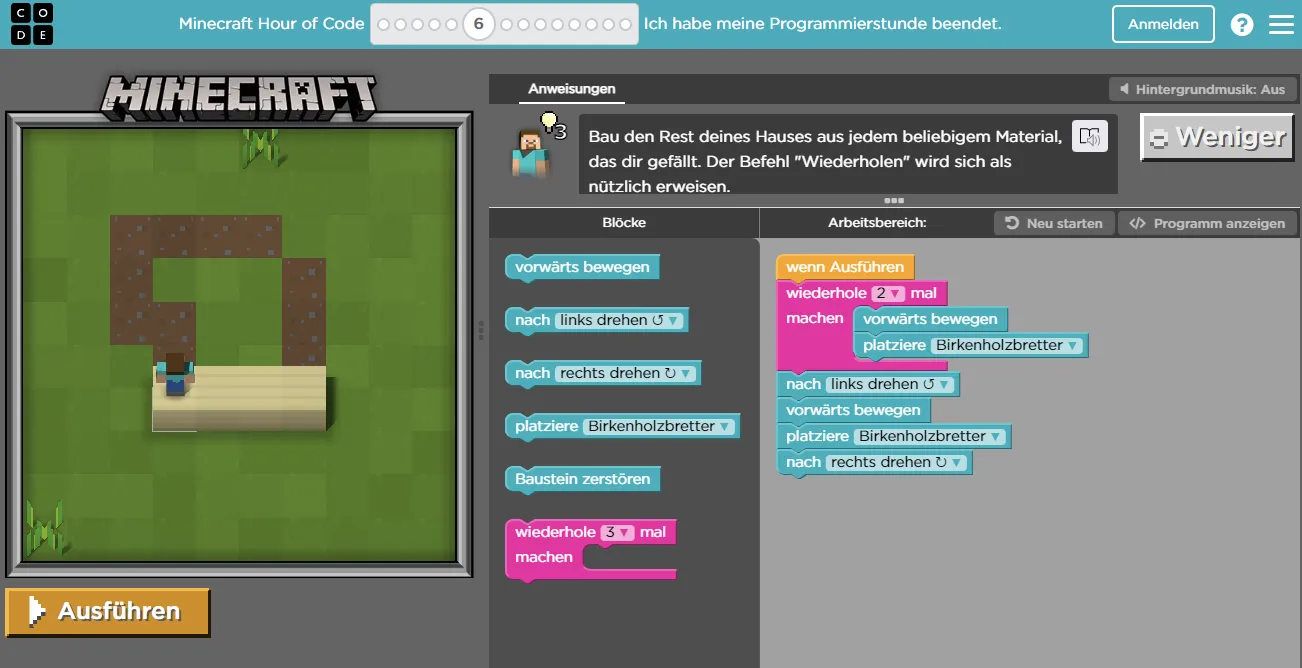Run the program with Ausführen
The width and height of the screenshot is (1302, 668).
coord(108,612)
